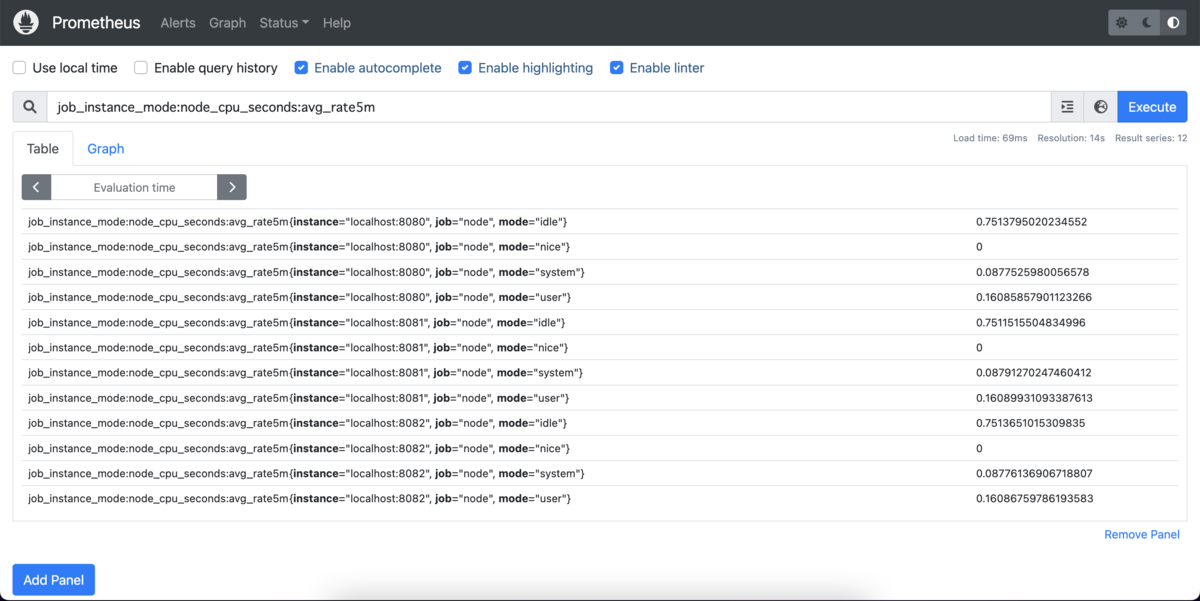Uncheck Enable highlighting
The height and width of the screenshot is (601, 1200).
point(465,68)
